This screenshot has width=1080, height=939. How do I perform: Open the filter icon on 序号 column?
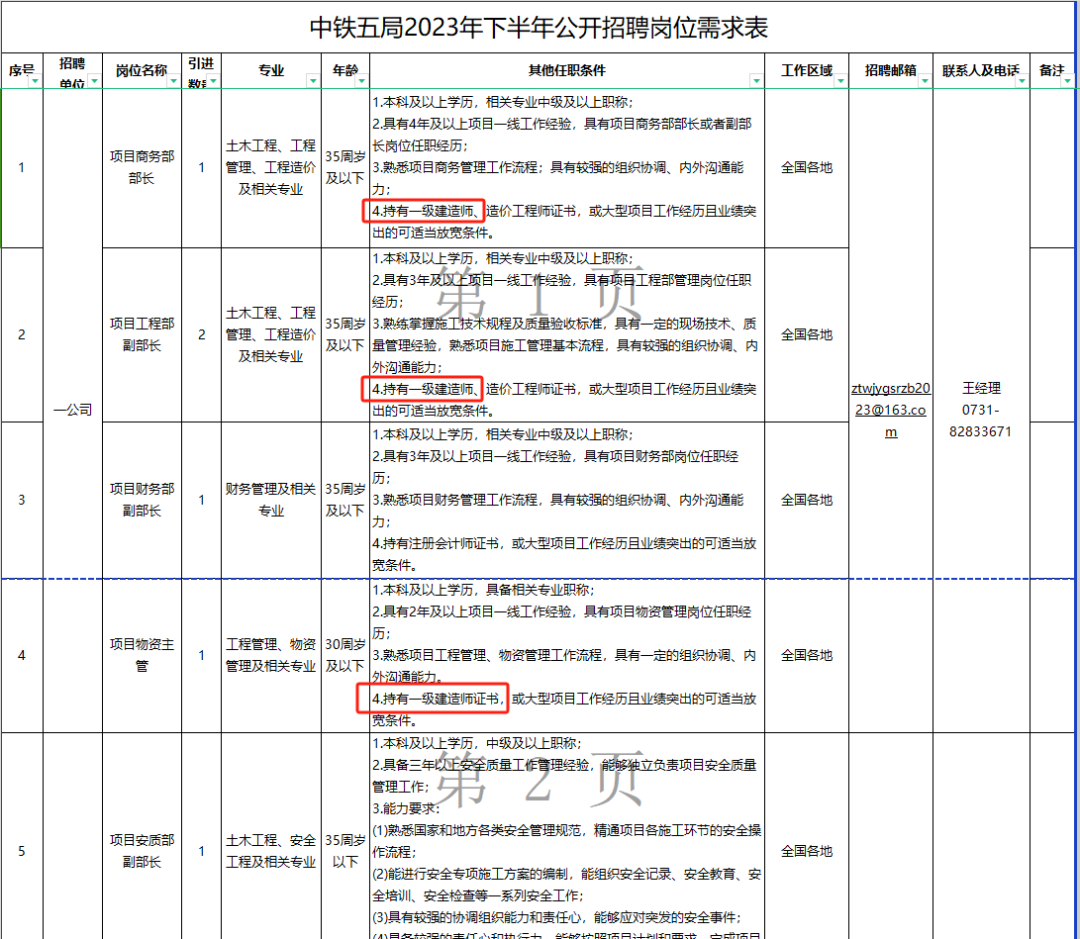pos(33,80)
